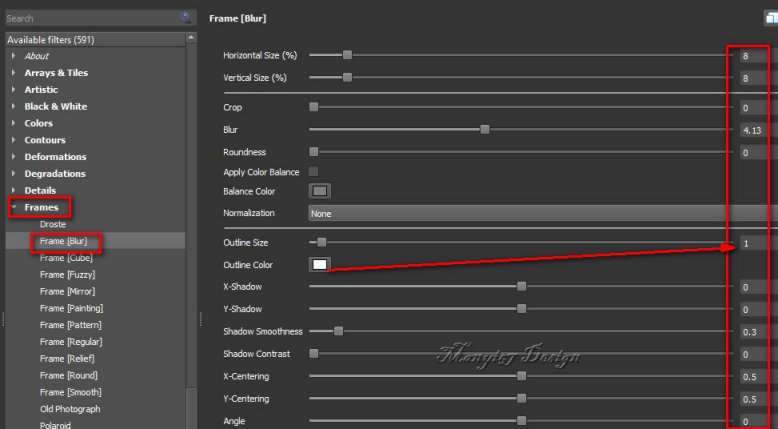This screenshot has height=429, width=778.
Task: Select the Old Photograph filter
Action: (70, 409)
